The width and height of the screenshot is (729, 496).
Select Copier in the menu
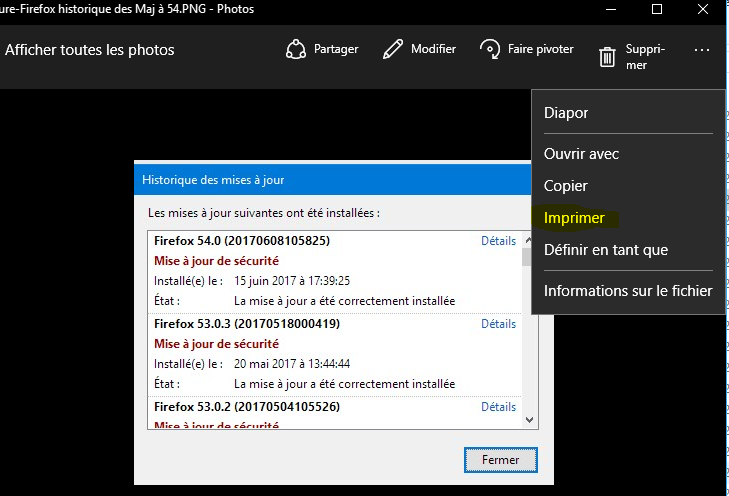pyautogui.click(x=566, y=186)
